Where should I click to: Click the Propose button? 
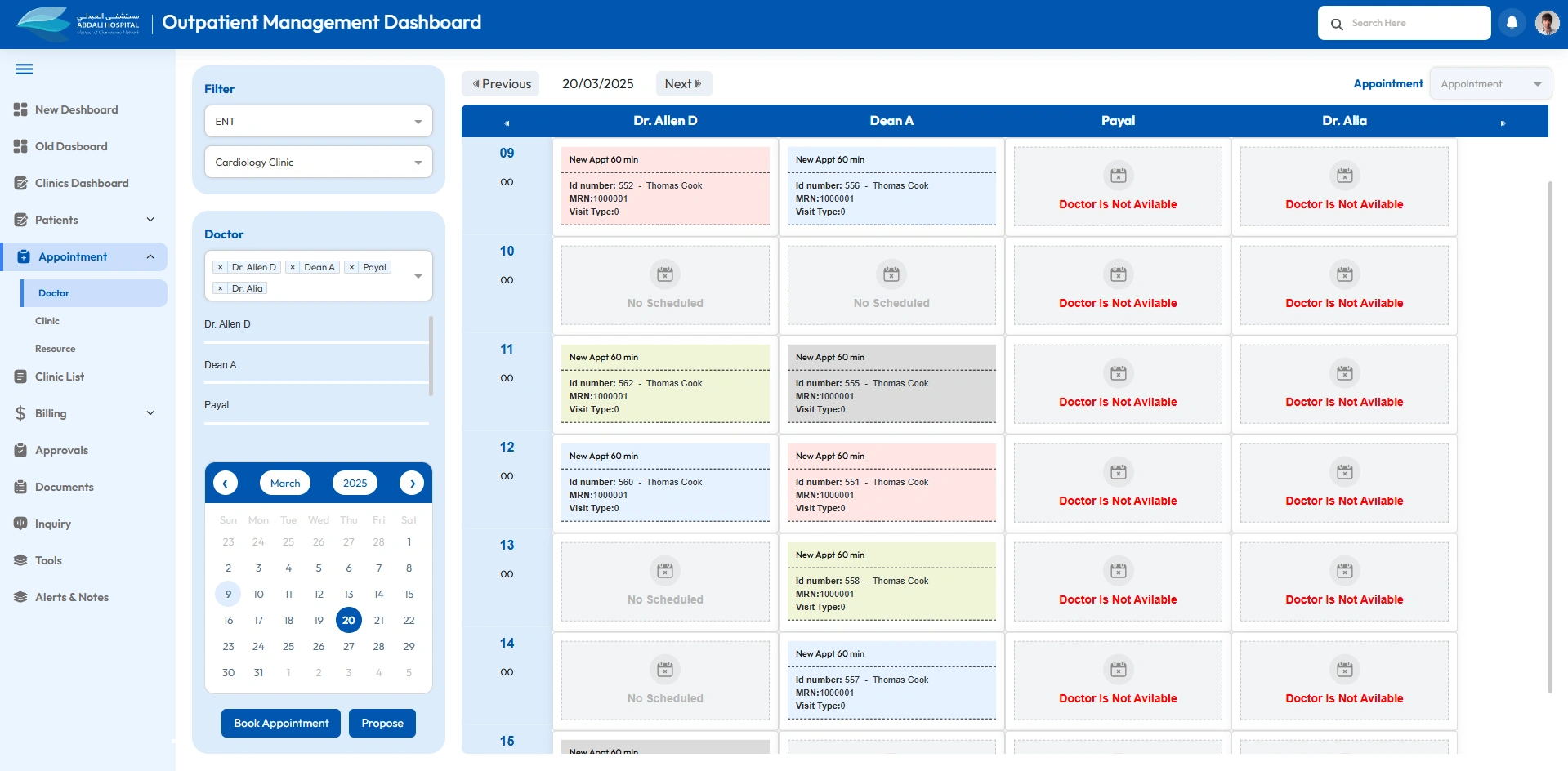(x=382, y=723)
